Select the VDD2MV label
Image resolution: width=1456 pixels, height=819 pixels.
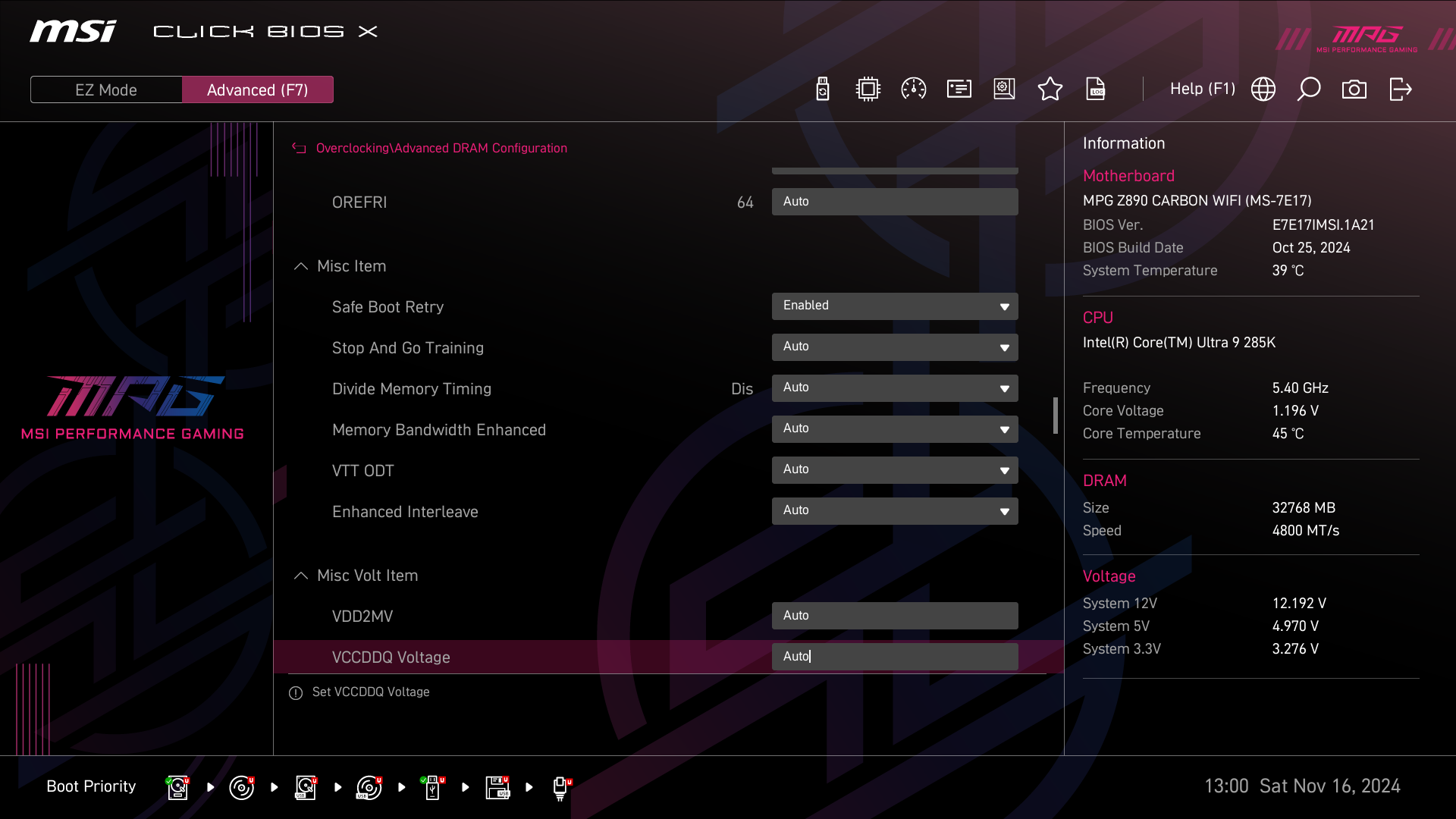tap(362, 617)
